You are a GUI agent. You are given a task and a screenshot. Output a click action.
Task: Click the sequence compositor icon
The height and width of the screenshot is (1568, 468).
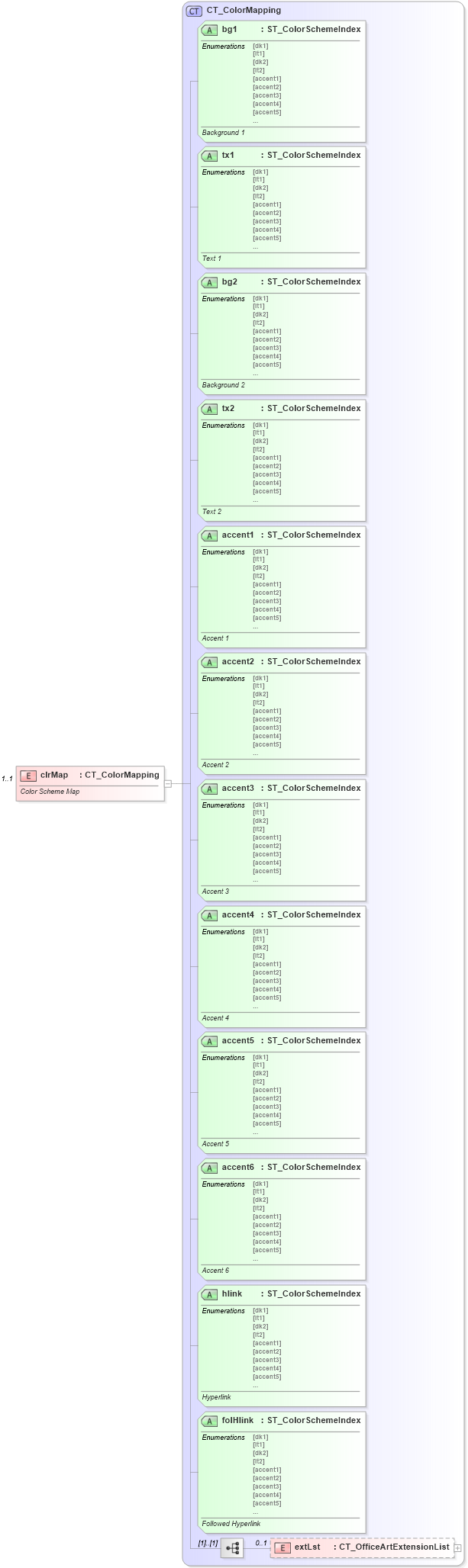[232, 1547]
